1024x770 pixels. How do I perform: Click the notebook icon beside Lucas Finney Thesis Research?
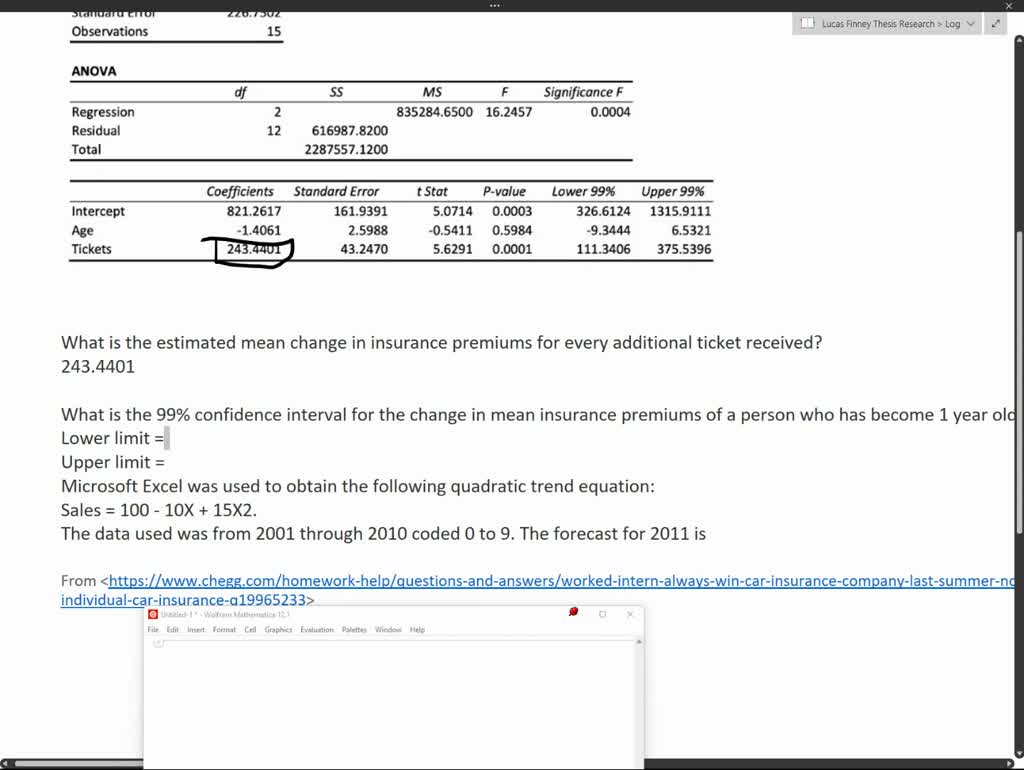point(808,24)
